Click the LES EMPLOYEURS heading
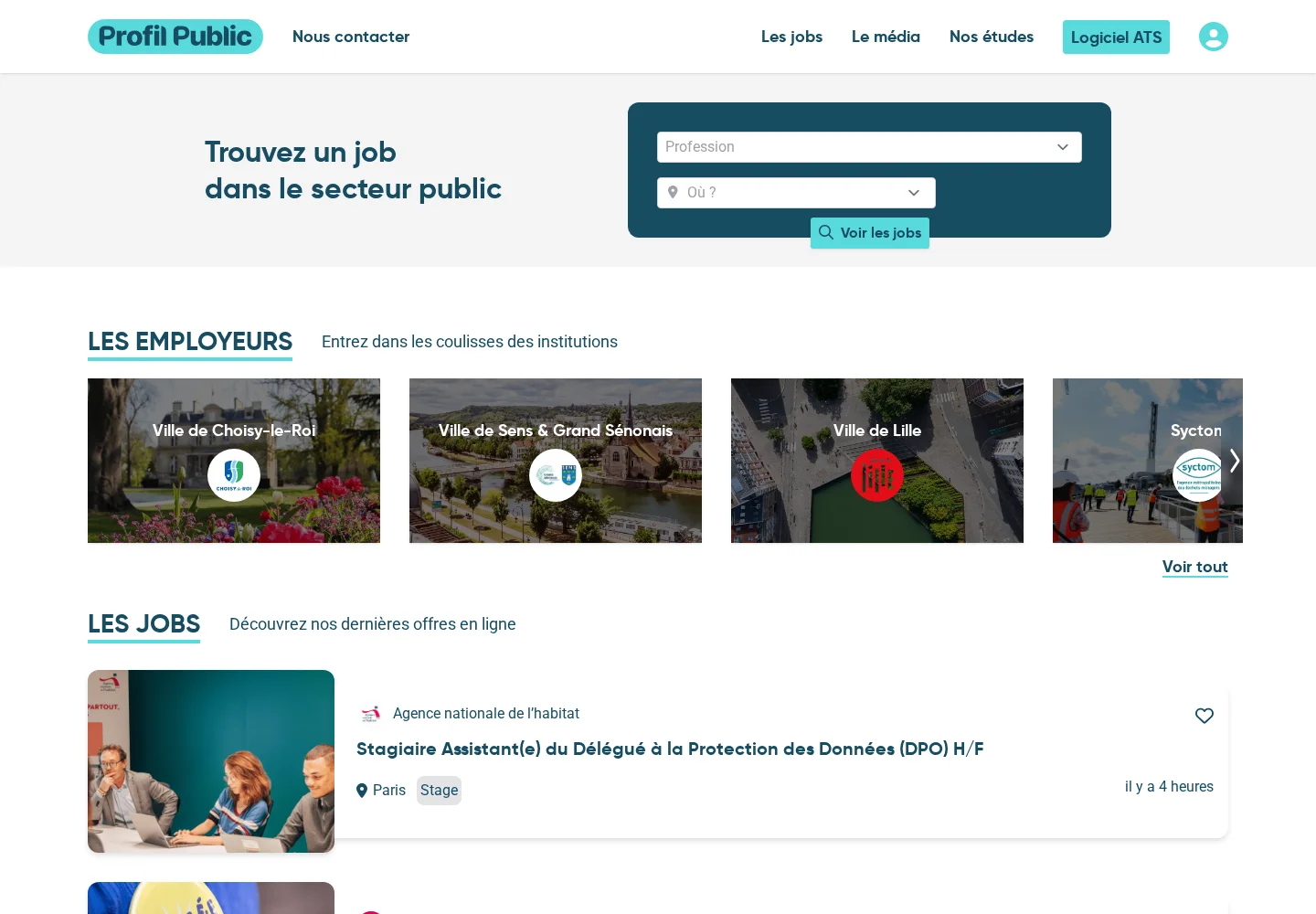 [x=190, y=342]
